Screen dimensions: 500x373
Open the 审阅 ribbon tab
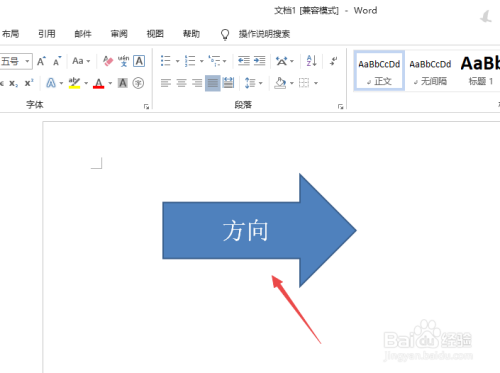[119, 34]
